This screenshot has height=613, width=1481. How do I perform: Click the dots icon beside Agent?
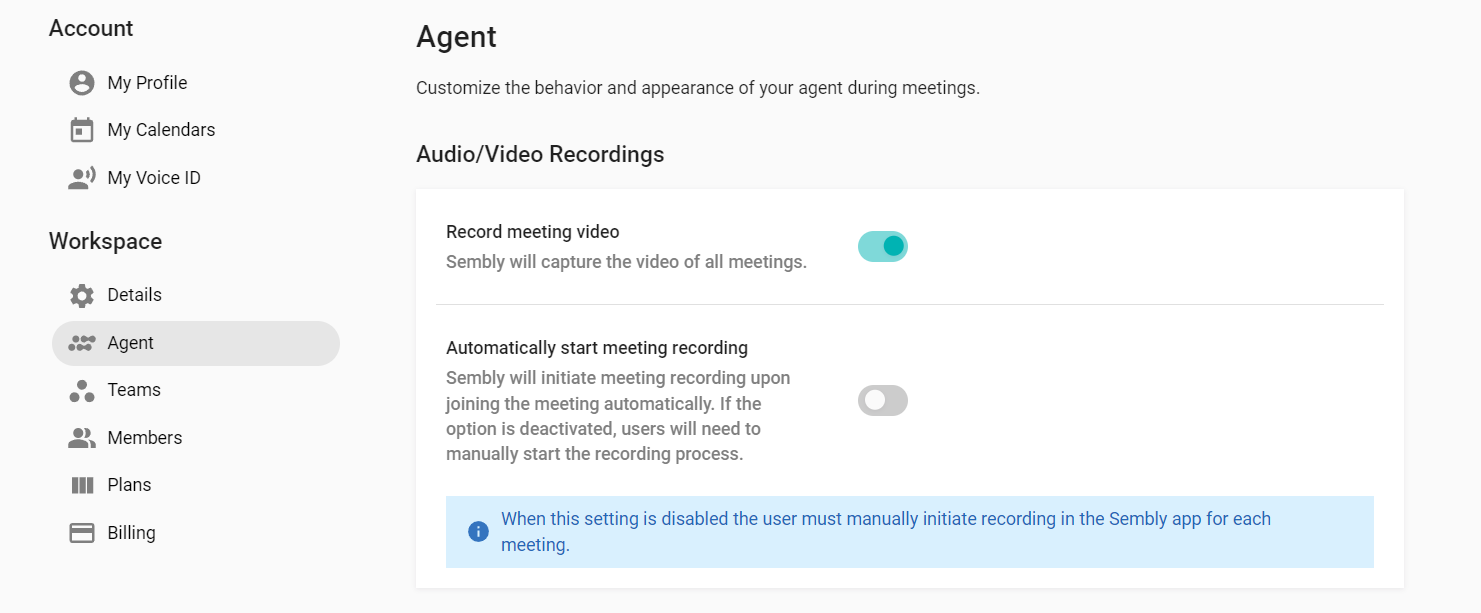point(82,343)
